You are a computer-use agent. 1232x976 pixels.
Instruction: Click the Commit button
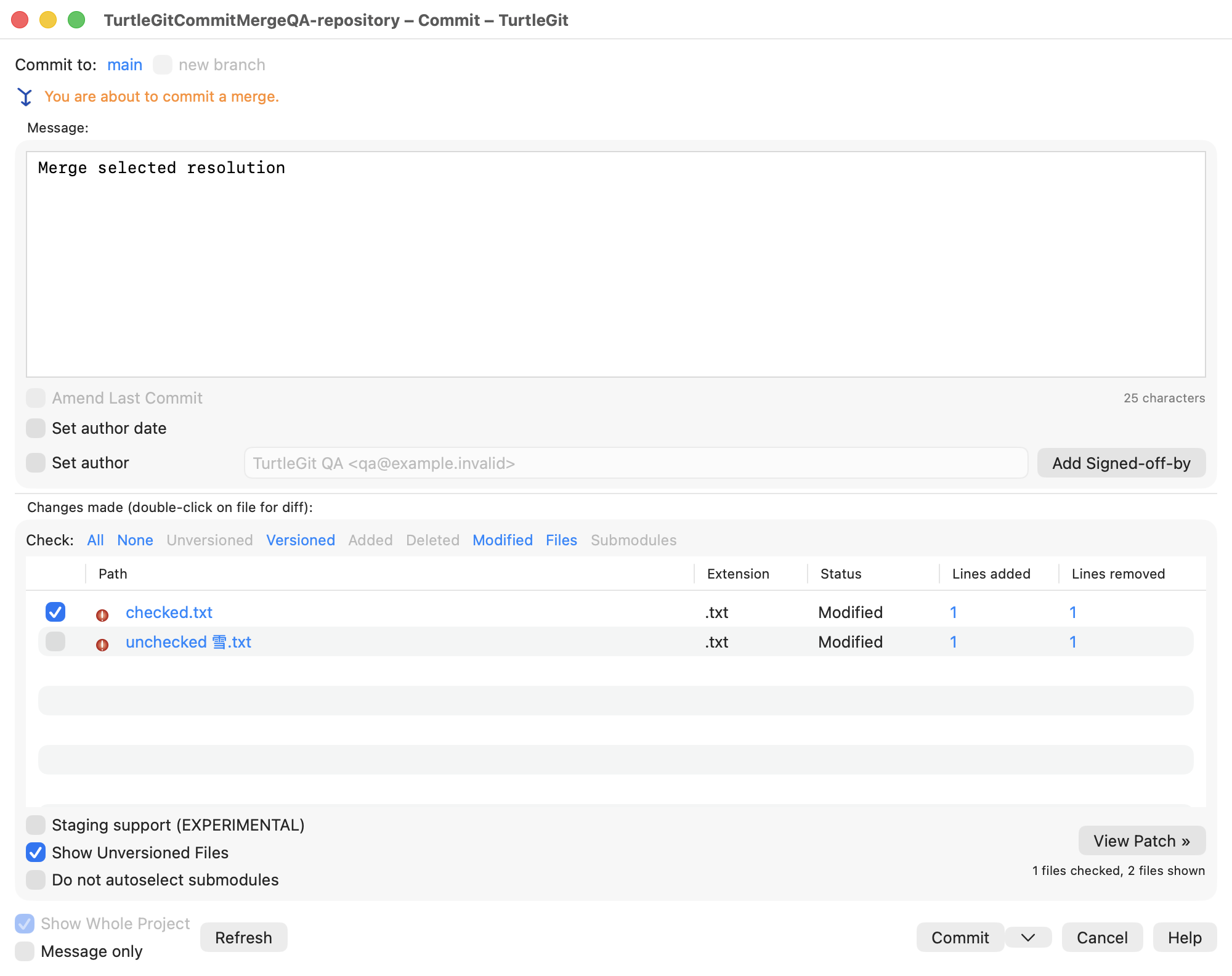(x=960, y=938)
